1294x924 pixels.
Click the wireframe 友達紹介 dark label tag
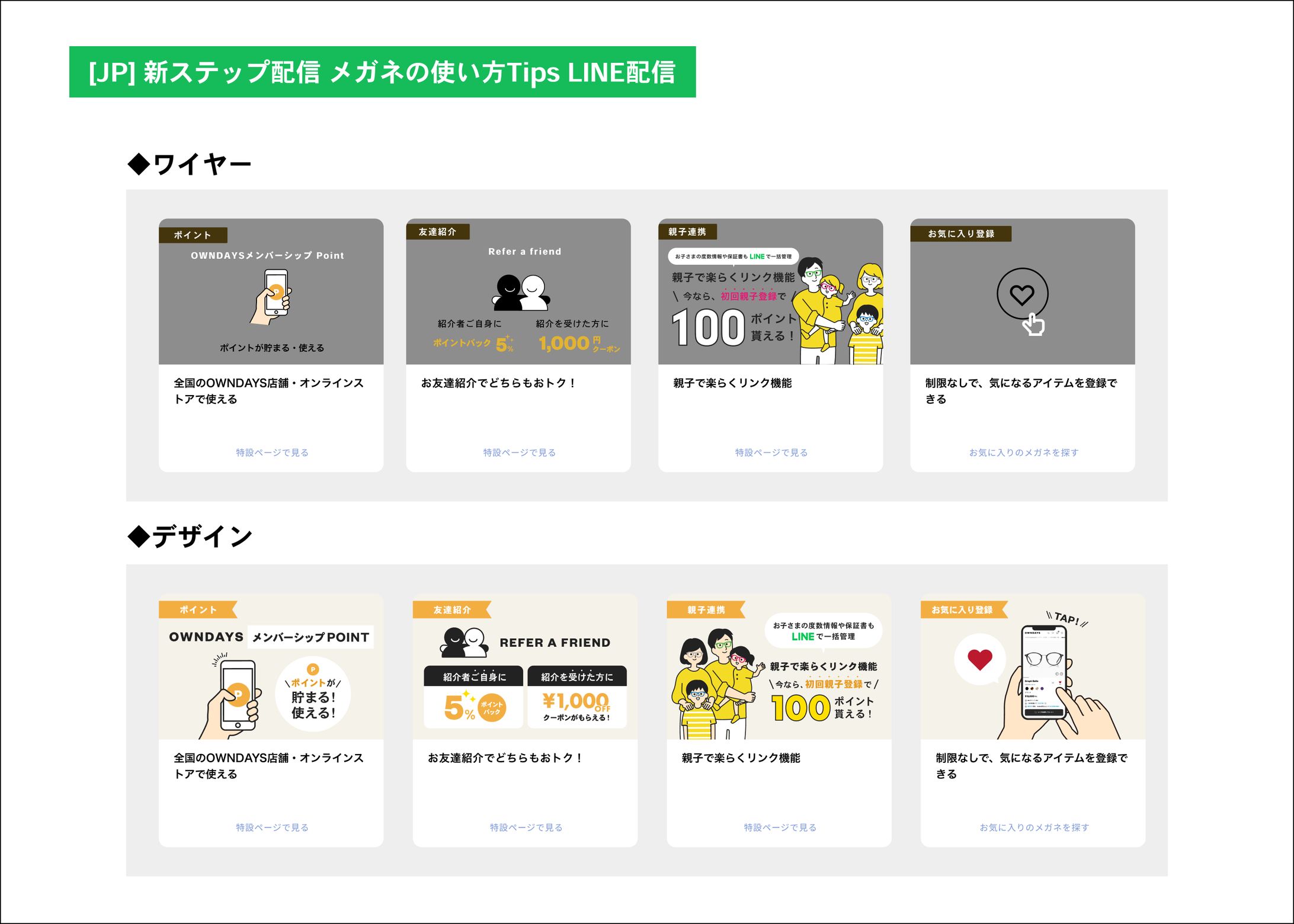tap(438, 232)
